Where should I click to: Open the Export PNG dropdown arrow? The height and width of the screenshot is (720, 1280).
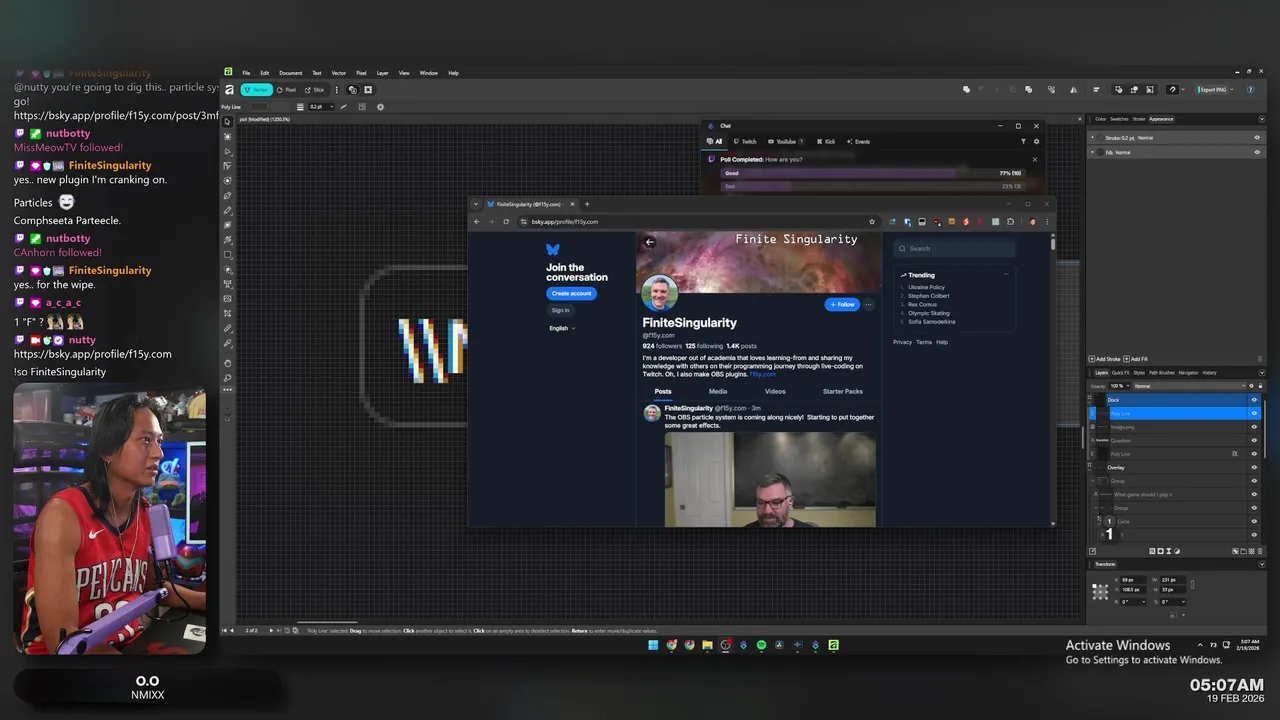coord(1232,89)
